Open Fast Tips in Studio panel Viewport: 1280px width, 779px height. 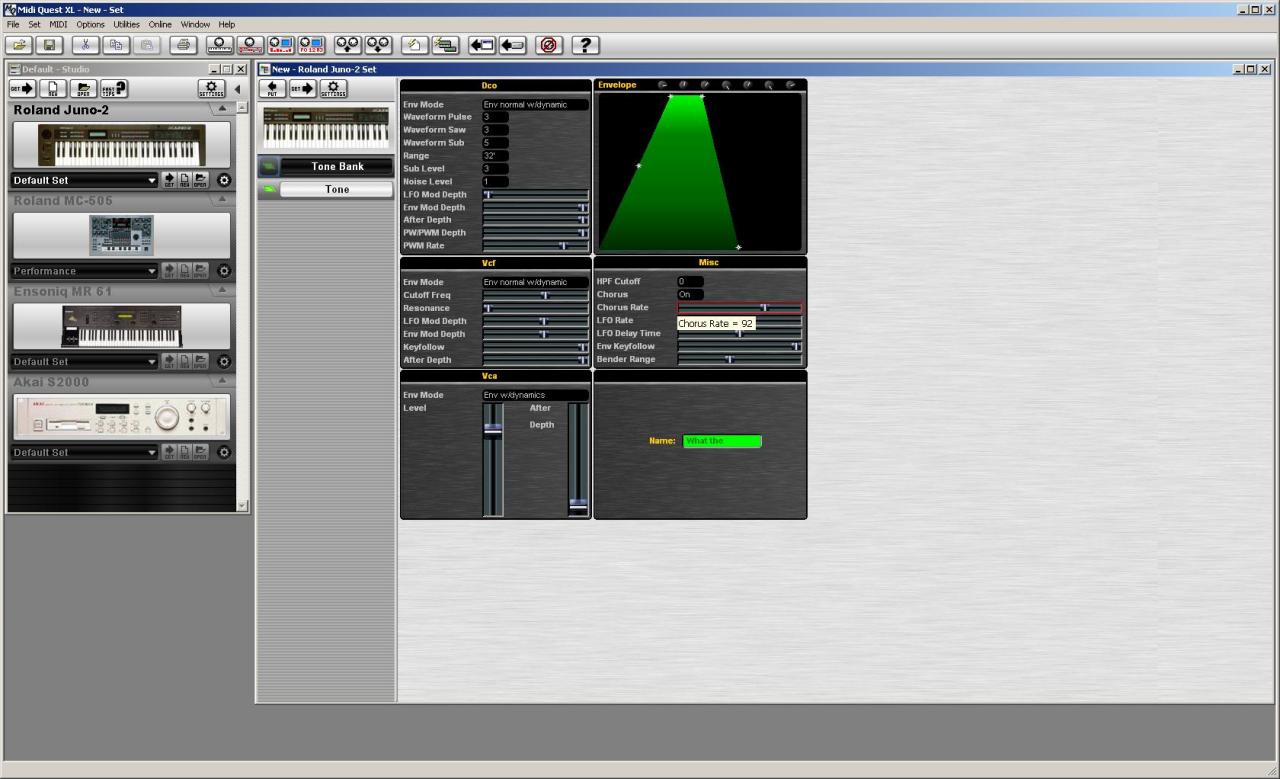click(x=114, y=89)
